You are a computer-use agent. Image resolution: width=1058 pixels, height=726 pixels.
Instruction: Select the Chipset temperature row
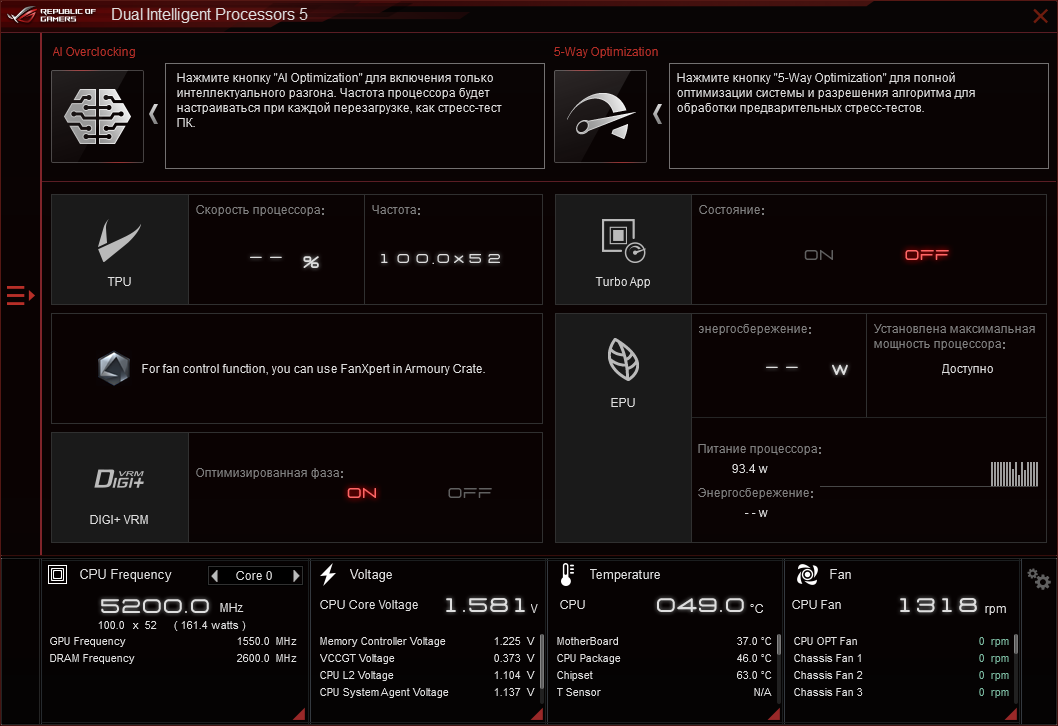pos(664,675)
